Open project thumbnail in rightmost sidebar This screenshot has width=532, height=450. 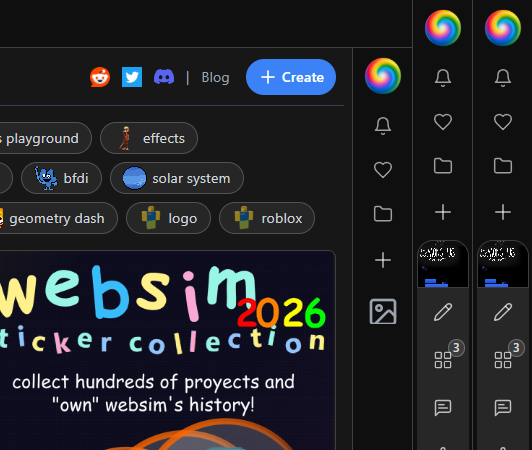coord(503,264)
